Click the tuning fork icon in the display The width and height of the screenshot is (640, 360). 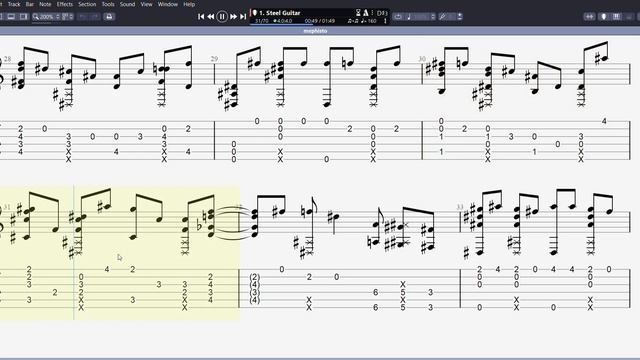click(385, 20)
